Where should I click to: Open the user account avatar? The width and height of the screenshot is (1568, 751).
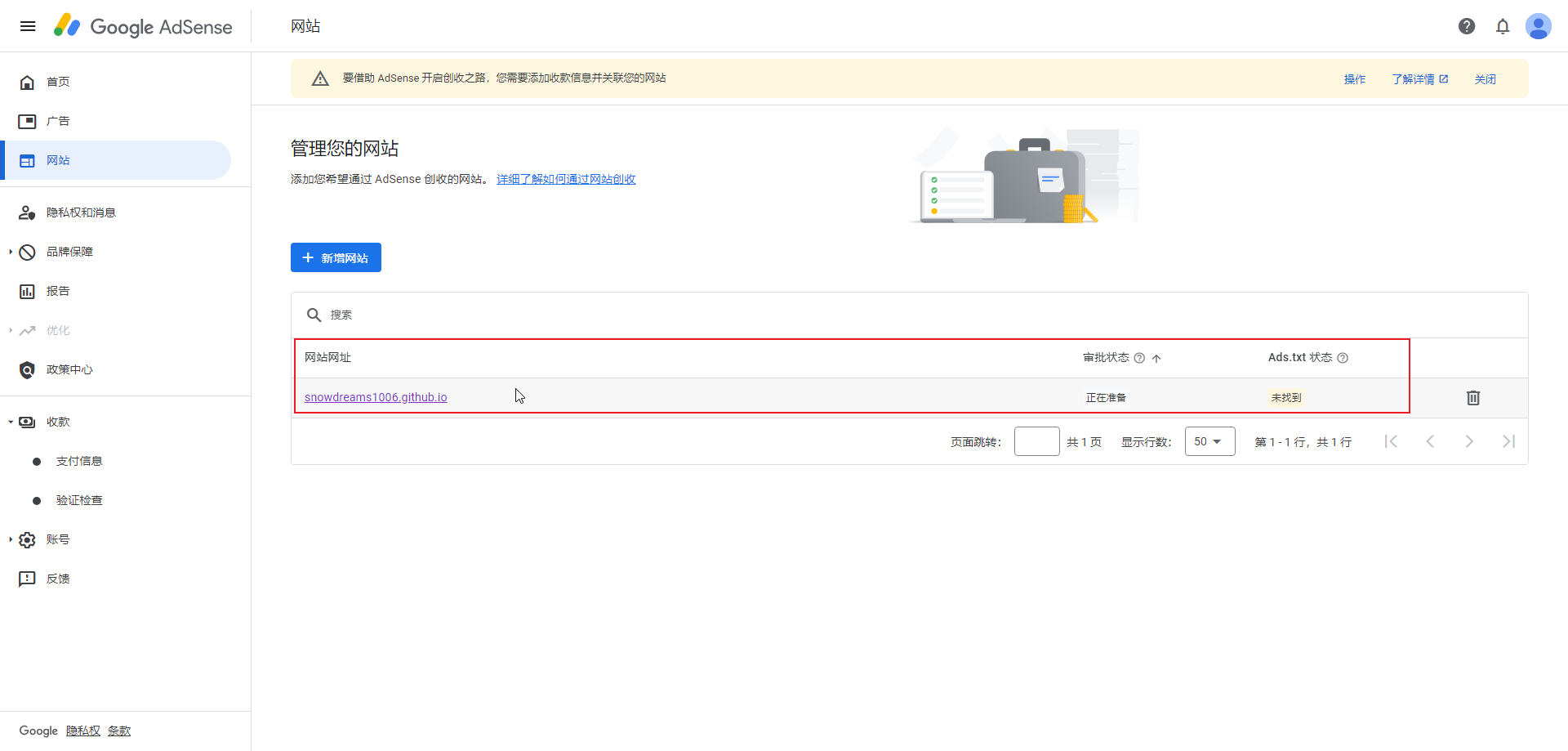1539,26
